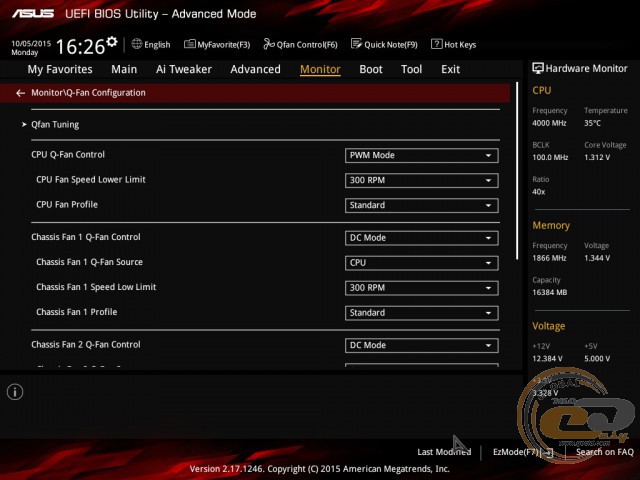Click the memory frequency 1866 MHz value
The width and height of the screenshot is (640, 480).
click(549, 258)
